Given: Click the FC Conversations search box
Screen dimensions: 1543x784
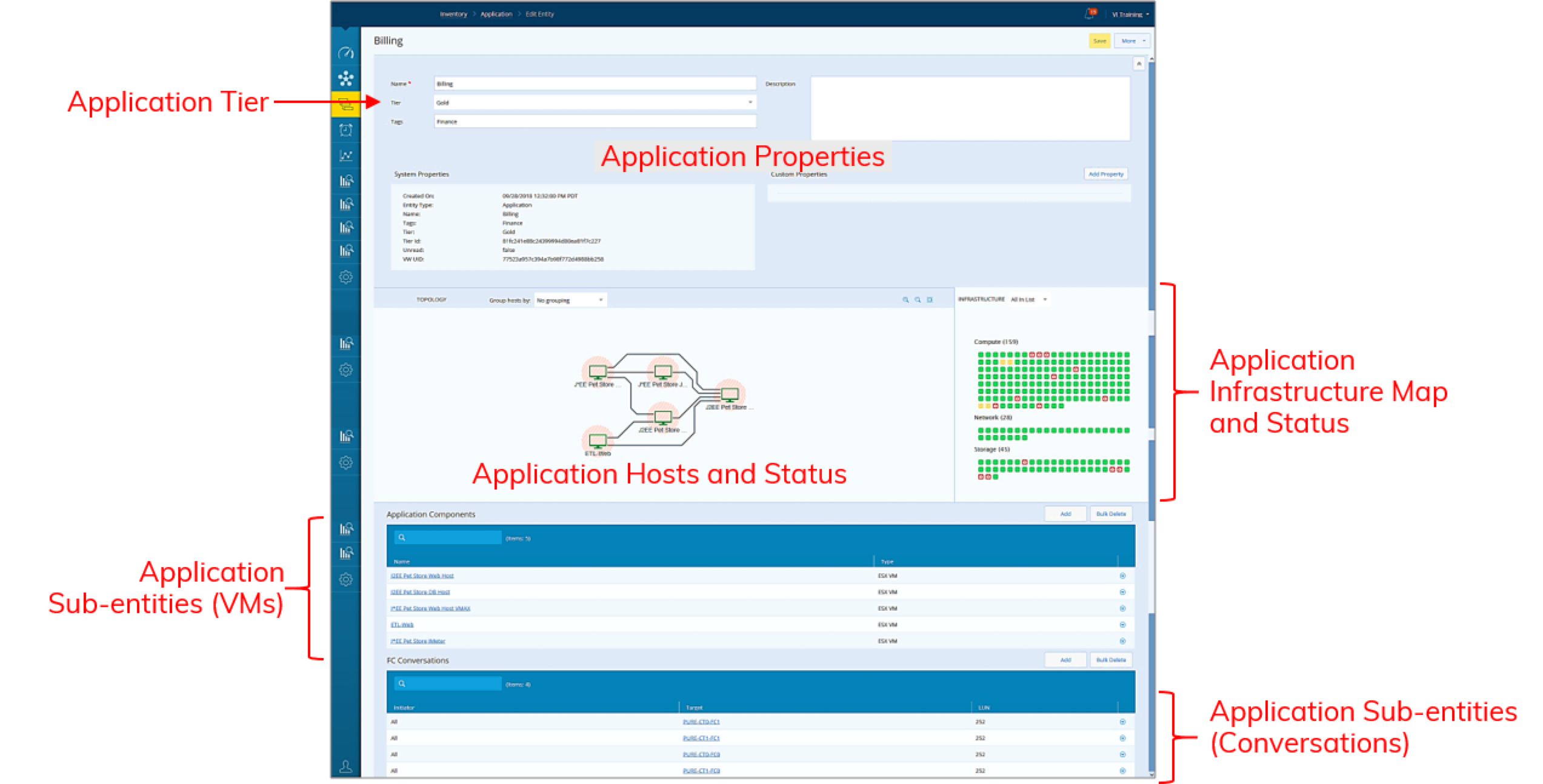Looking at the screenshot, I should [x=448, y=683].
